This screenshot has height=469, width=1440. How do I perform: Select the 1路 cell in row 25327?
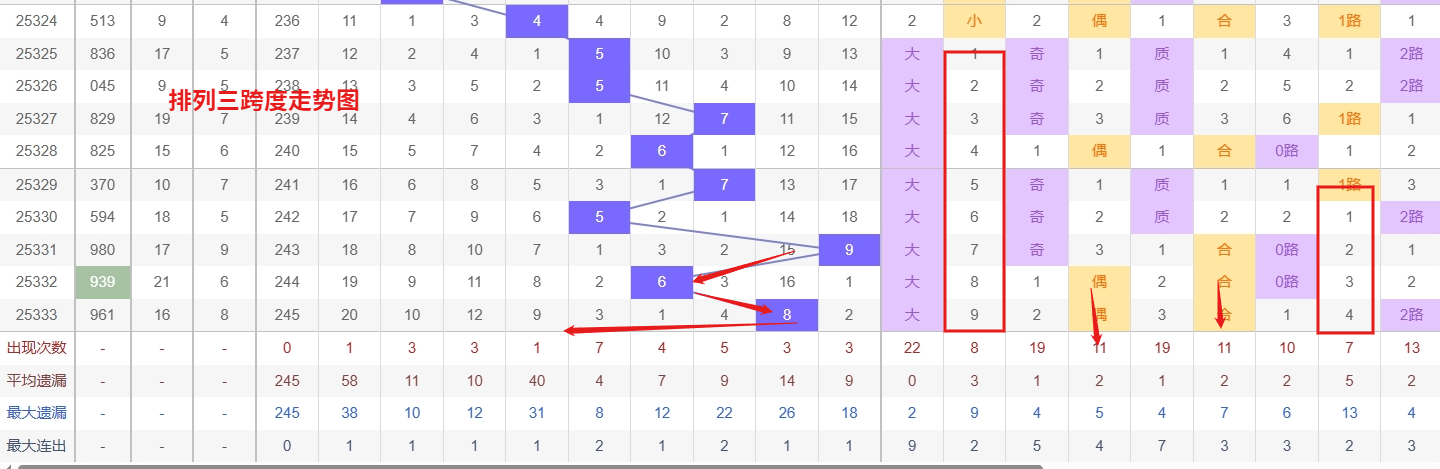1349,119
